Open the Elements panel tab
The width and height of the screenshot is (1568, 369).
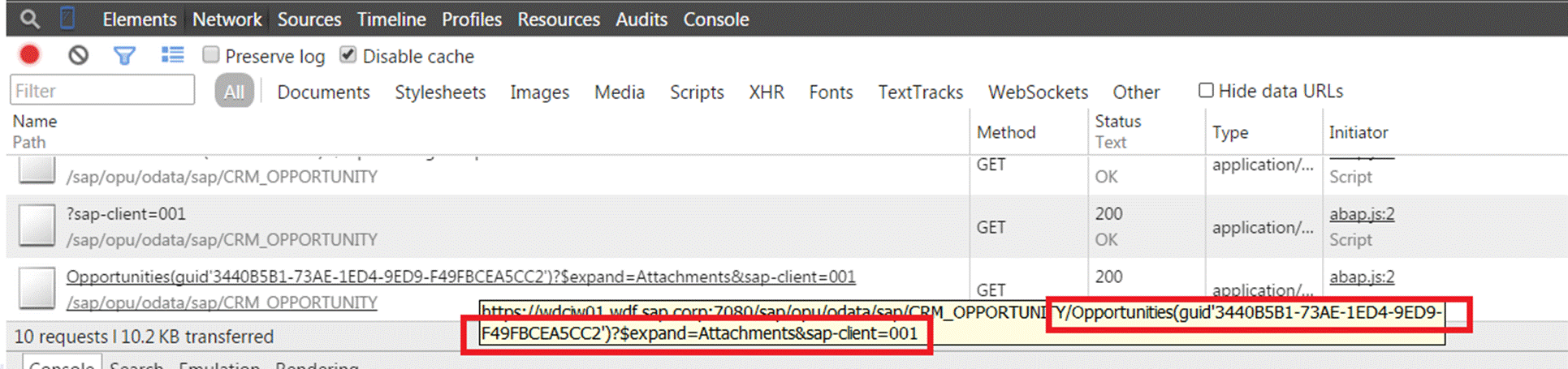[139, 19]
